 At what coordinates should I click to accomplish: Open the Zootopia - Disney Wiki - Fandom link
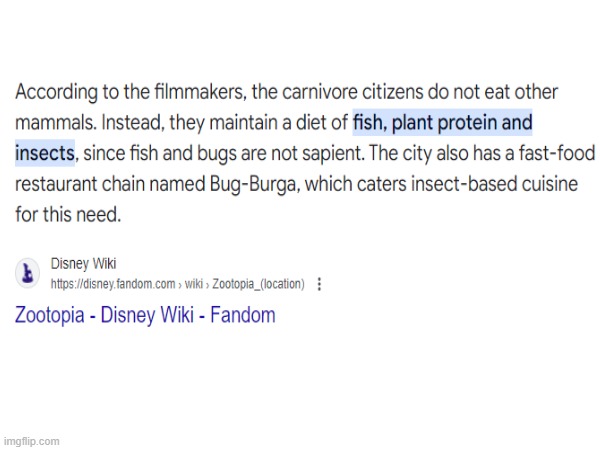pos(145,315)
